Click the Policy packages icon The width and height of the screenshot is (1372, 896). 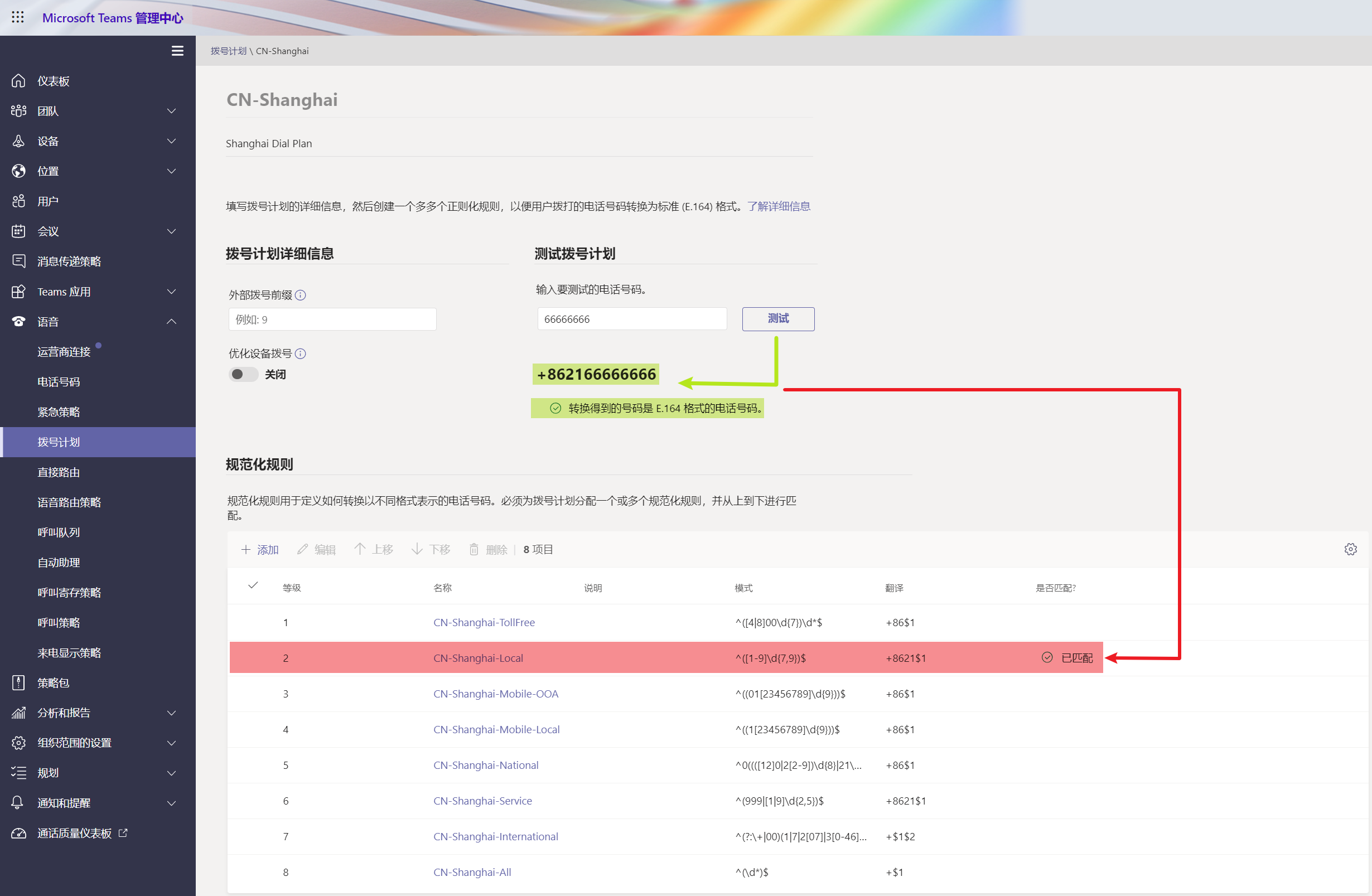click(18, 682)
